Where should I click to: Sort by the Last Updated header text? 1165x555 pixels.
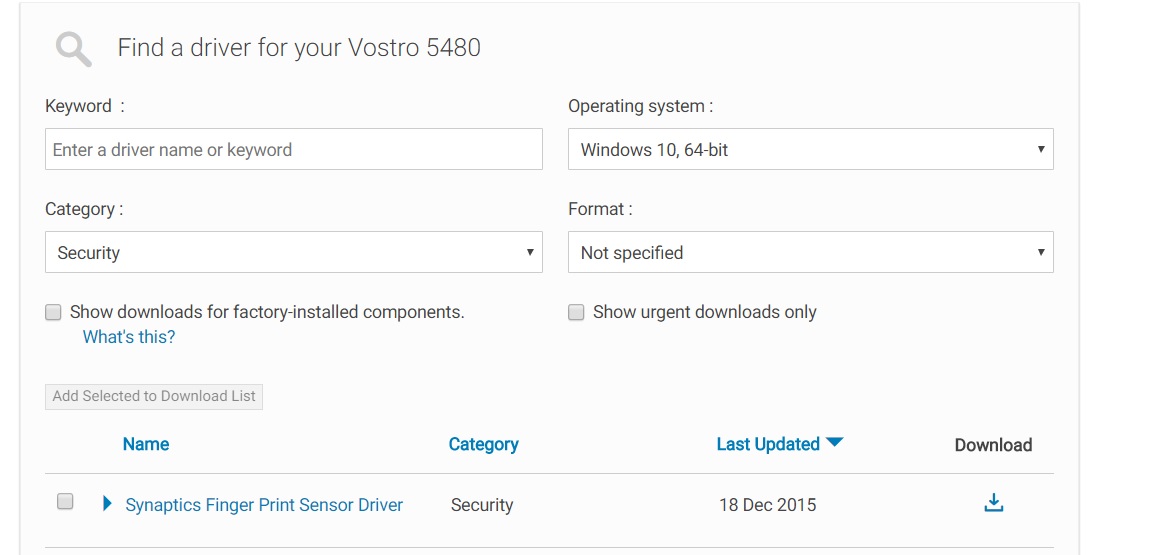point(767,444)
